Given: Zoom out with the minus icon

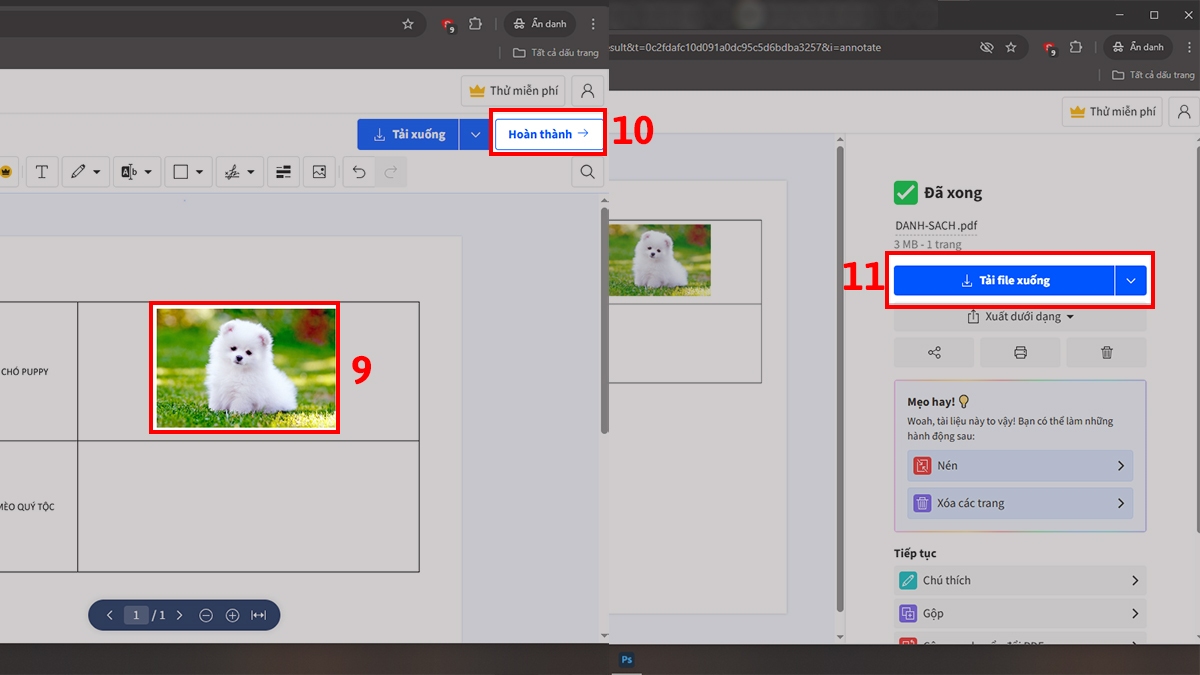Looking at the screenshot, I should pos(206,615).
